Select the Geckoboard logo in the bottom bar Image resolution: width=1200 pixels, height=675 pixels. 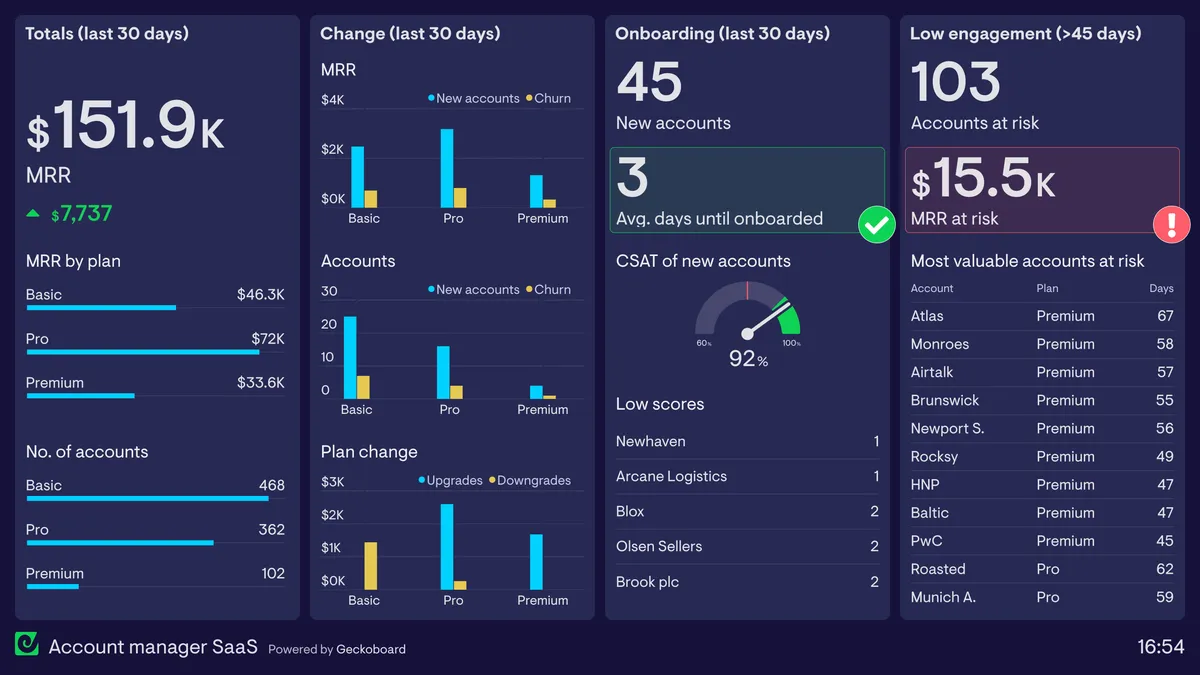(26, 646)
